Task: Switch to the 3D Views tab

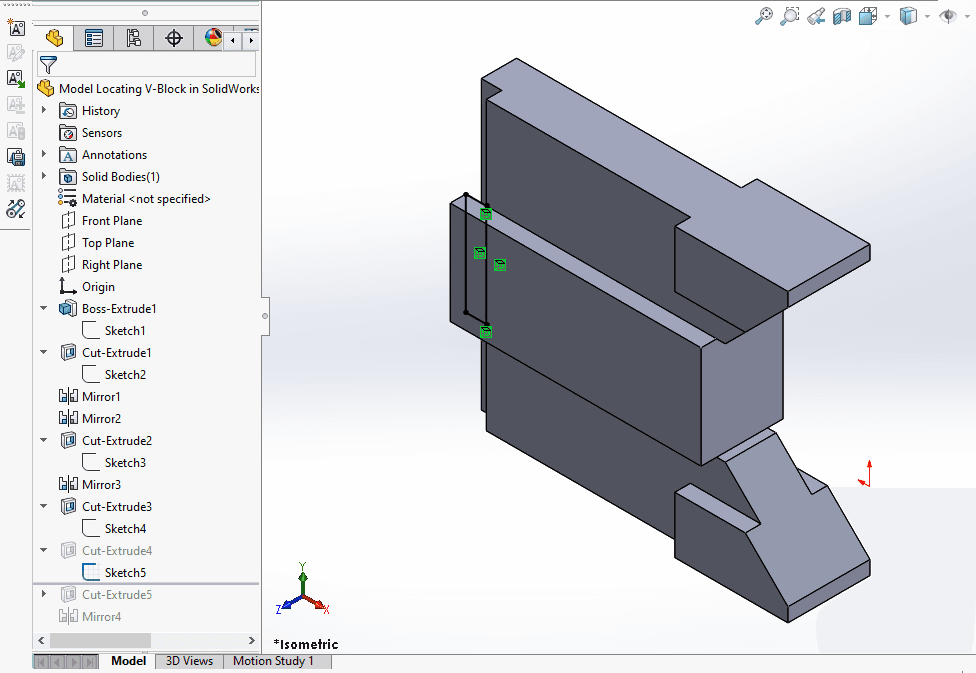Action: pos(189,661)
